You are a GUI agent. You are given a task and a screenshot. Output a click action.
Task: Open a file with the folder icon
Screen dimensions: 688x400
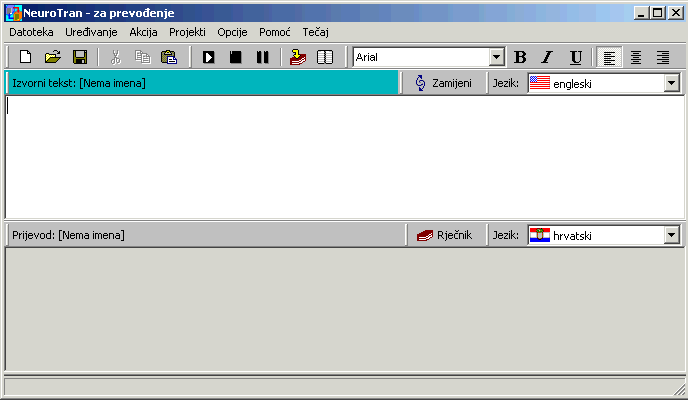point(53,57)
